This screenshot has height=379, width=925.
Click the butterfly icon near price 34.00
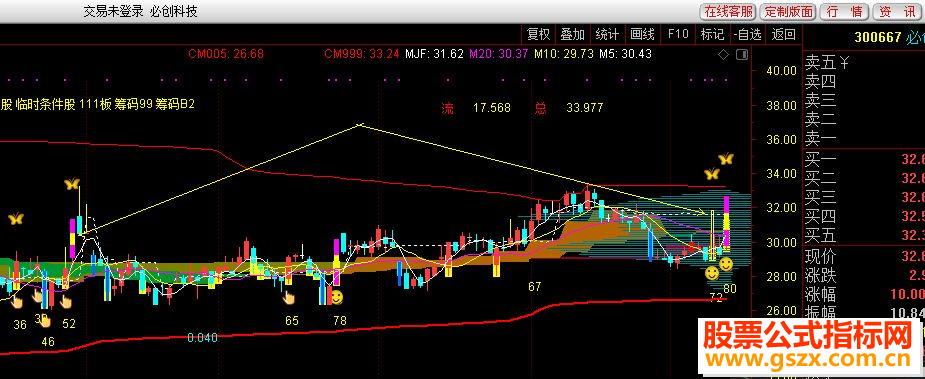(712, 174)
